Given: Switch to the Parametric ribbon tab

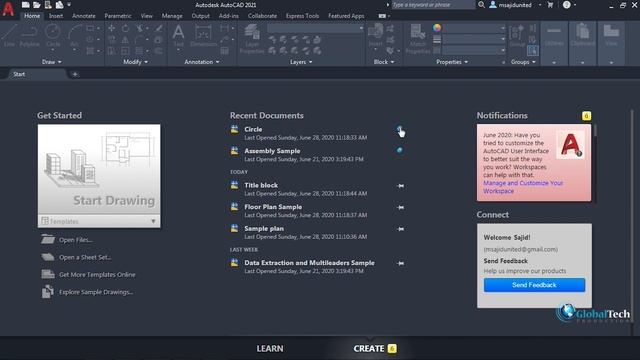Looking at the screenshot, I should tap(118, 16).
